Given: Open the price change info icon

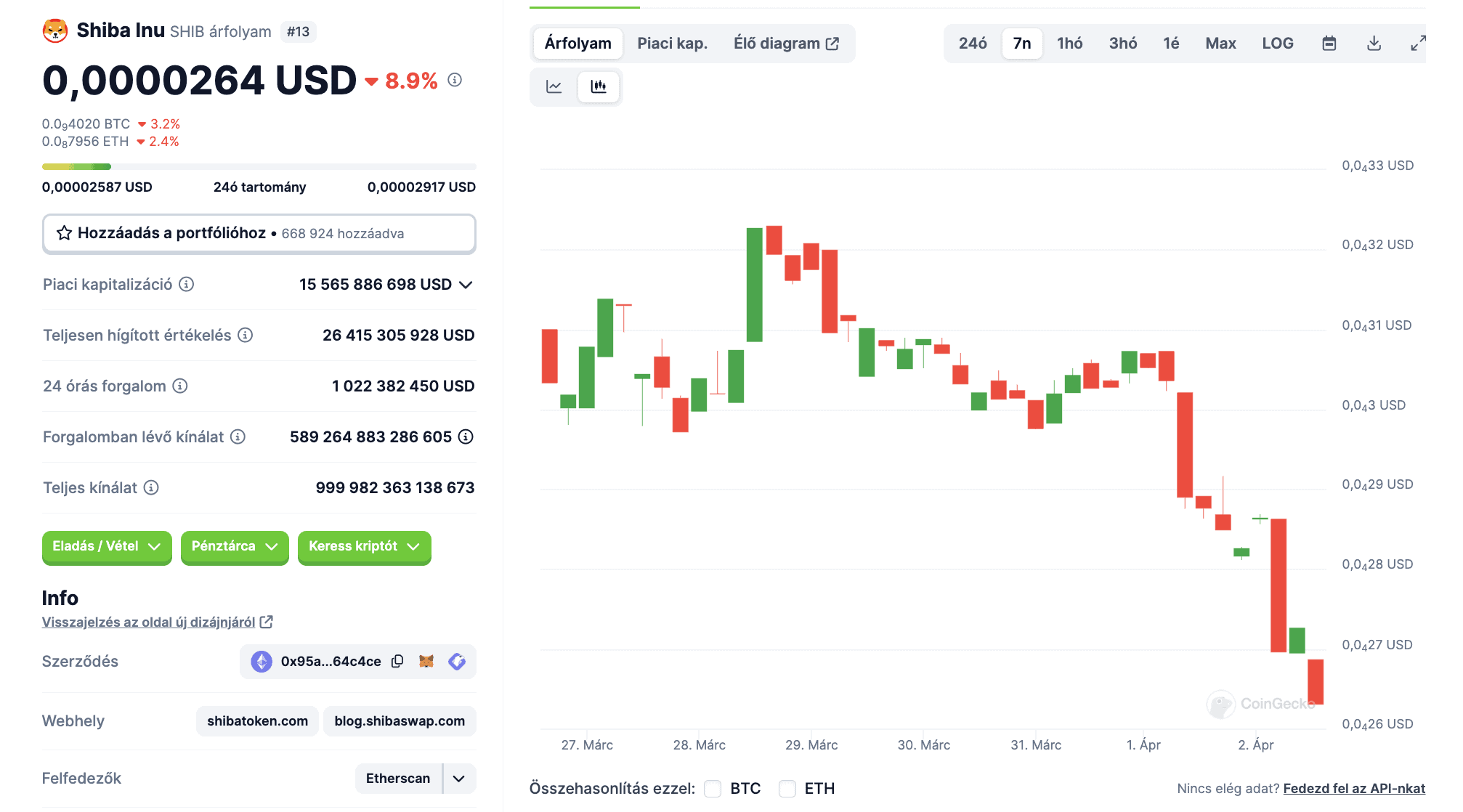Looking at the screenshot, I should click(x=455, y=80).
